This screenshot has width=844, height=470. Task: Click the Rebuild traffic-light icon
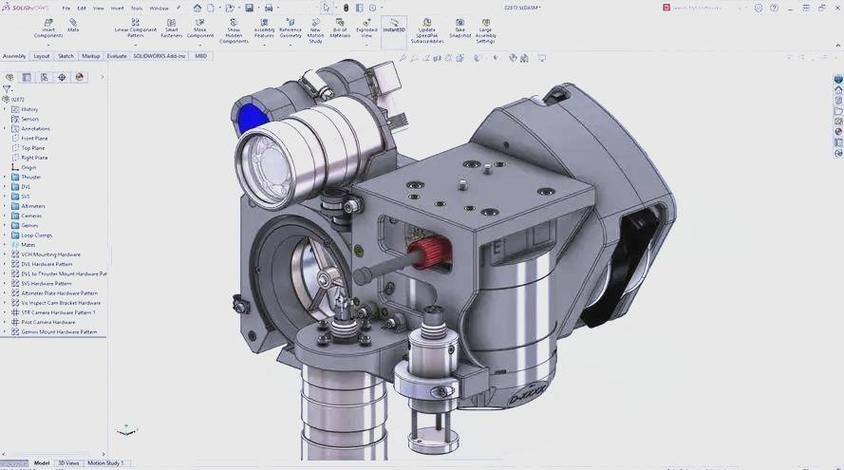pos(346,8)
